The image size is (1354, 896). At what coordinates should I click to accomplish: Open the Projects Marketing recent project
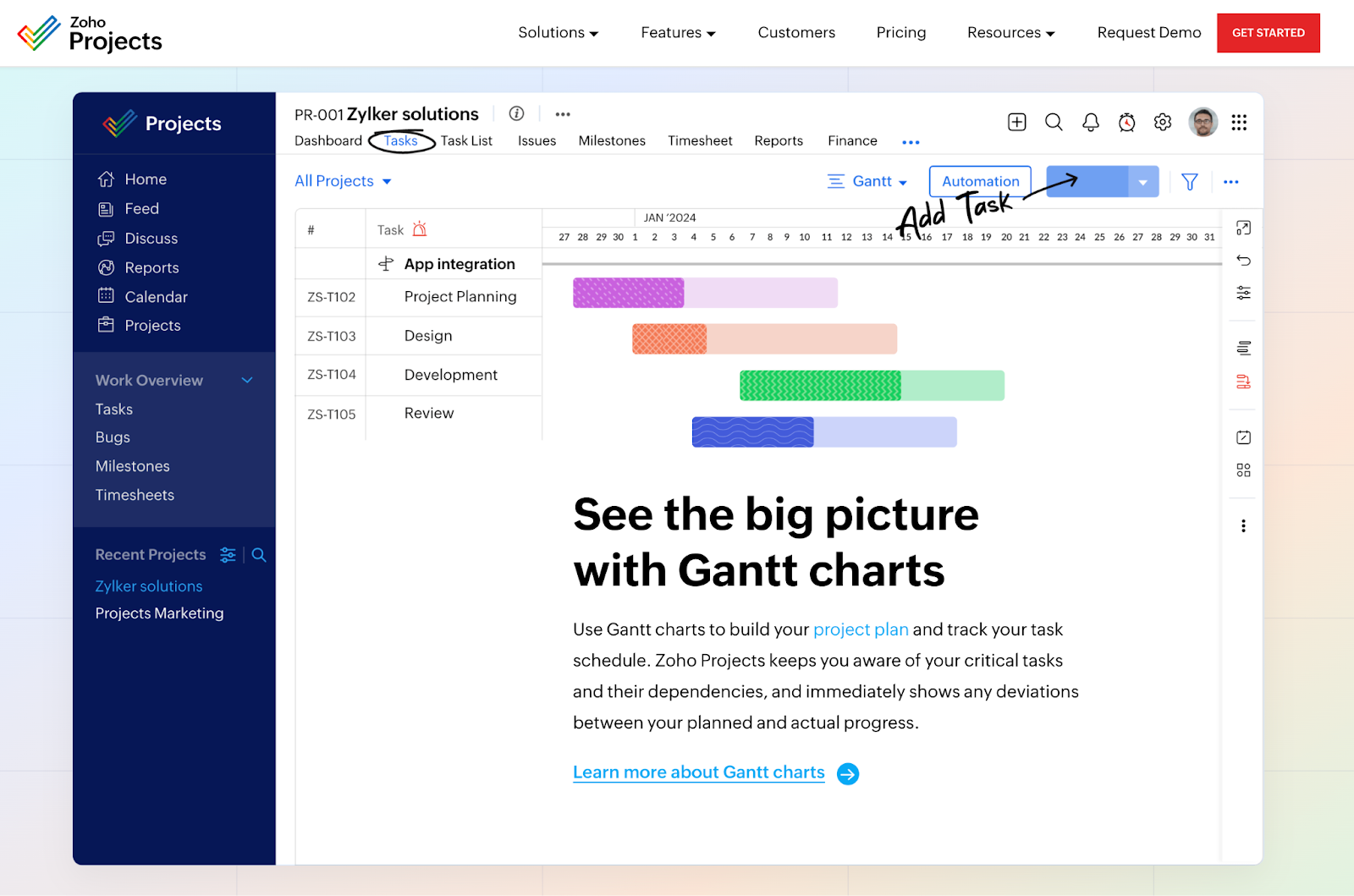coord(159,613)
